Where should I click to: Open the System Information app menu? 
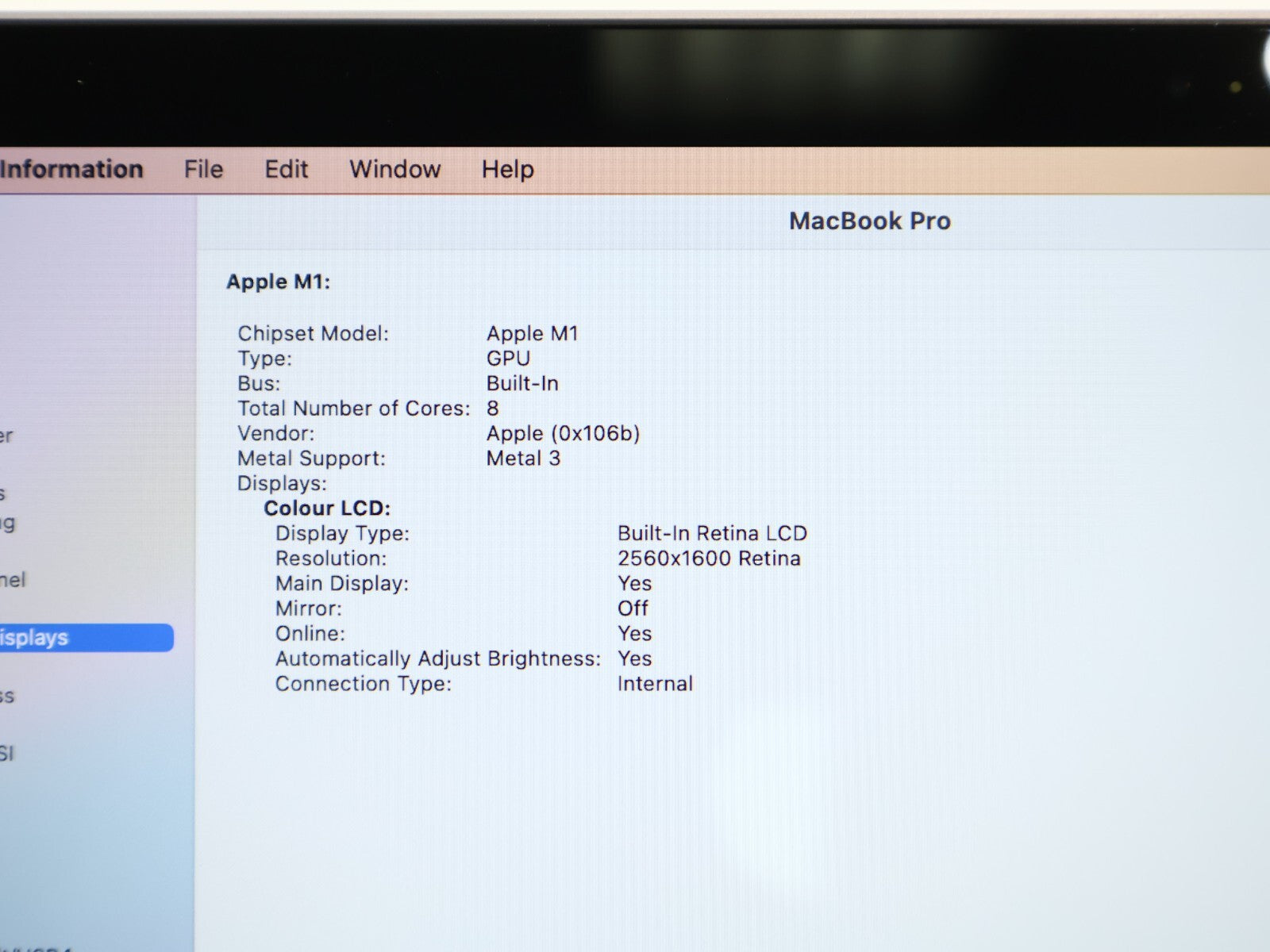pyautogui.click(x=71, y=169)
